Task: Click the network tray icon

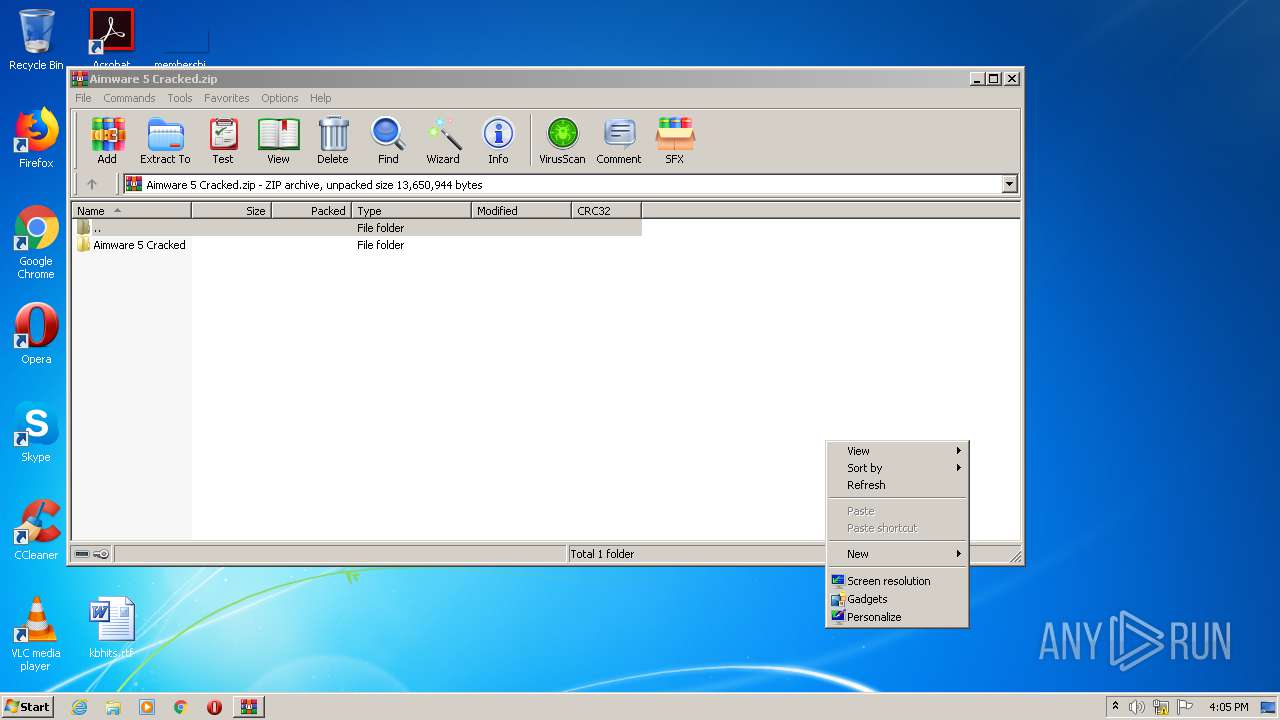Action: pos(1161,707)
